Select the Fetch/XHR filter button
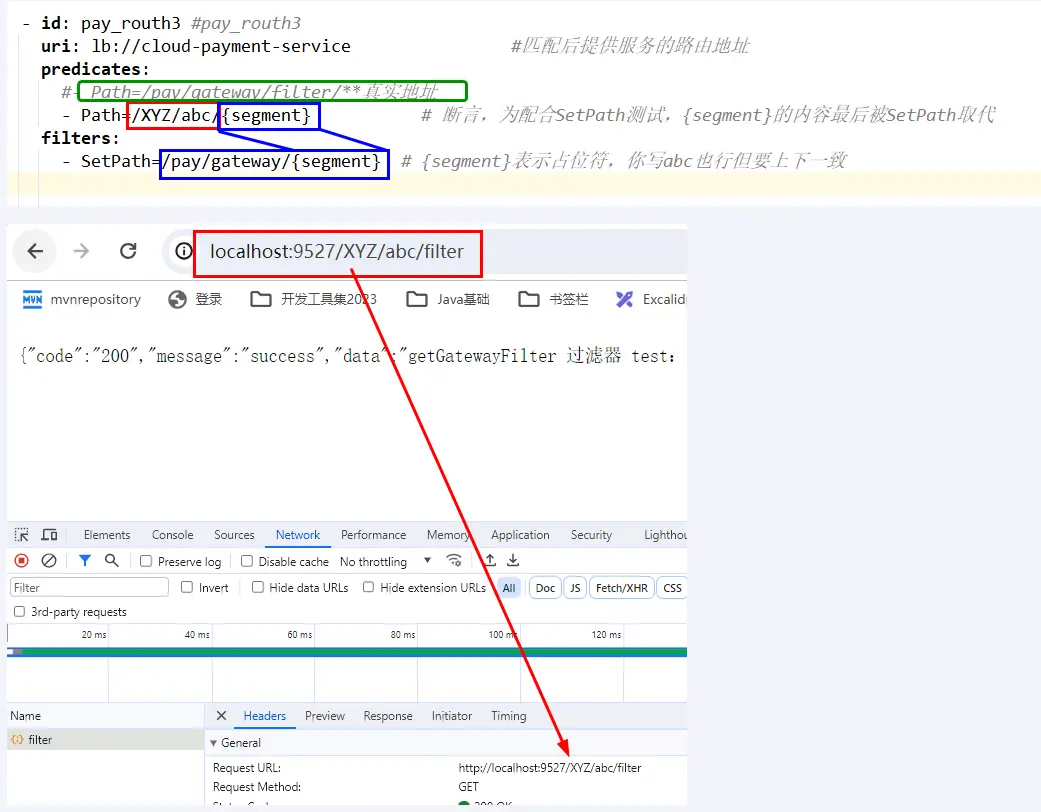Image resolution: width=1041 pixels, height=812 pixels. click(622, 588)
